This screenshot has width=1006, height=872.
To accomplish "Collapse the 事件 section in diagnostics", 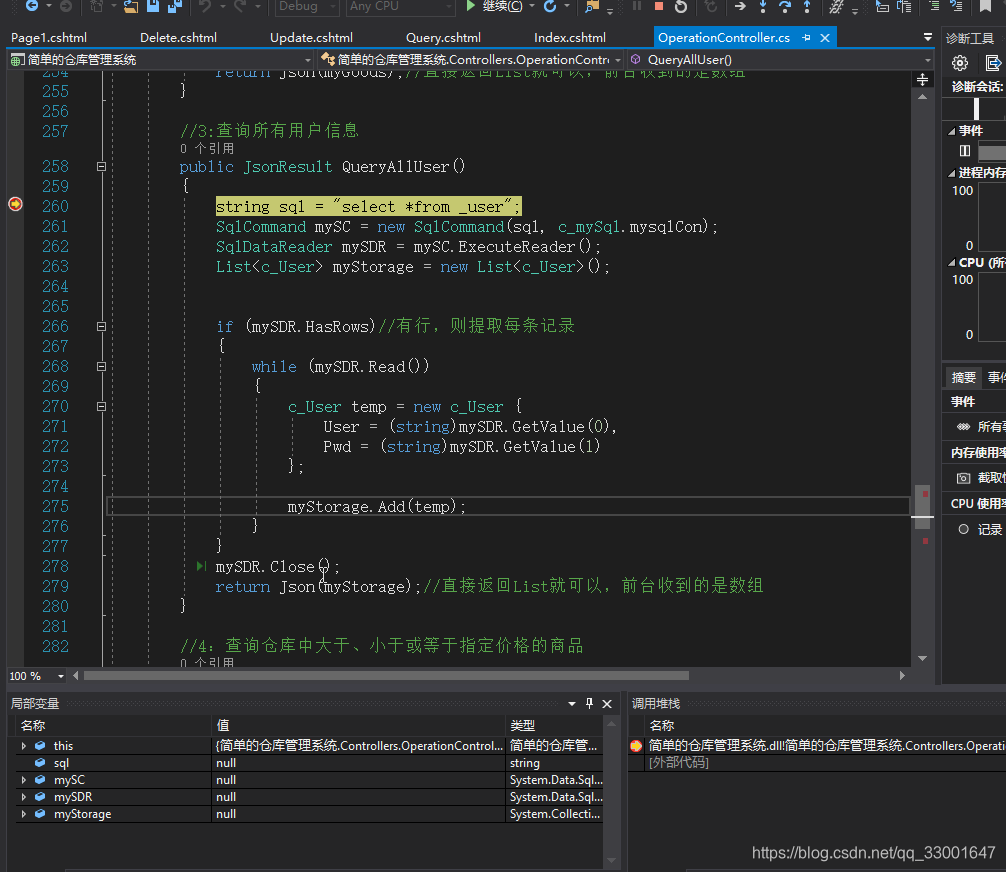I will [951, 131].
